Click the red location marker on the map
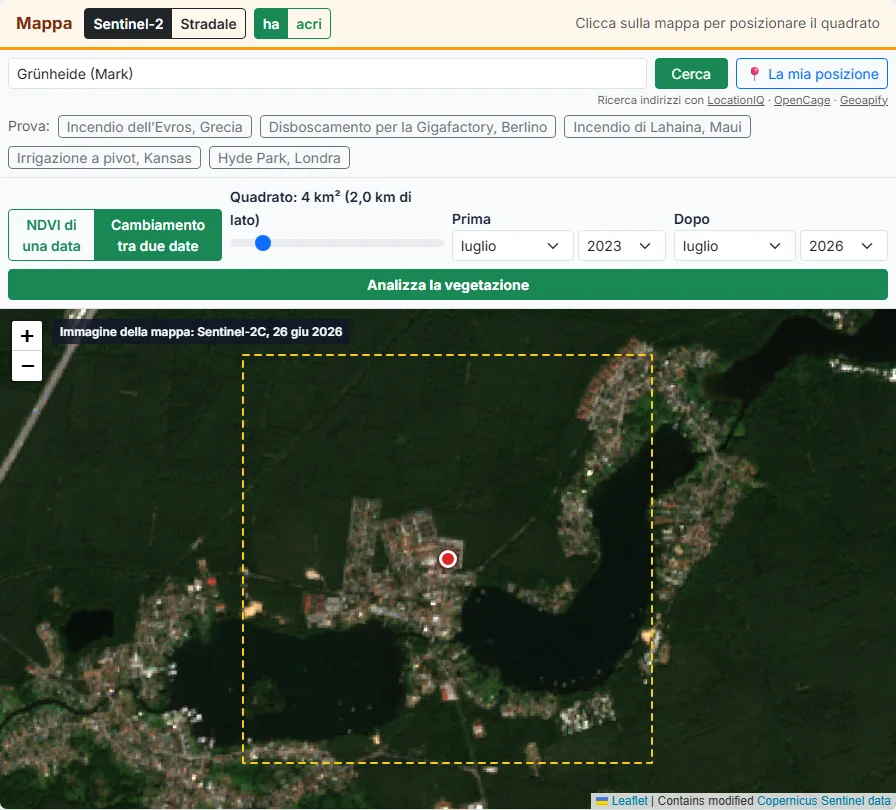The image size is (896, 810). (x=447, y=559)
